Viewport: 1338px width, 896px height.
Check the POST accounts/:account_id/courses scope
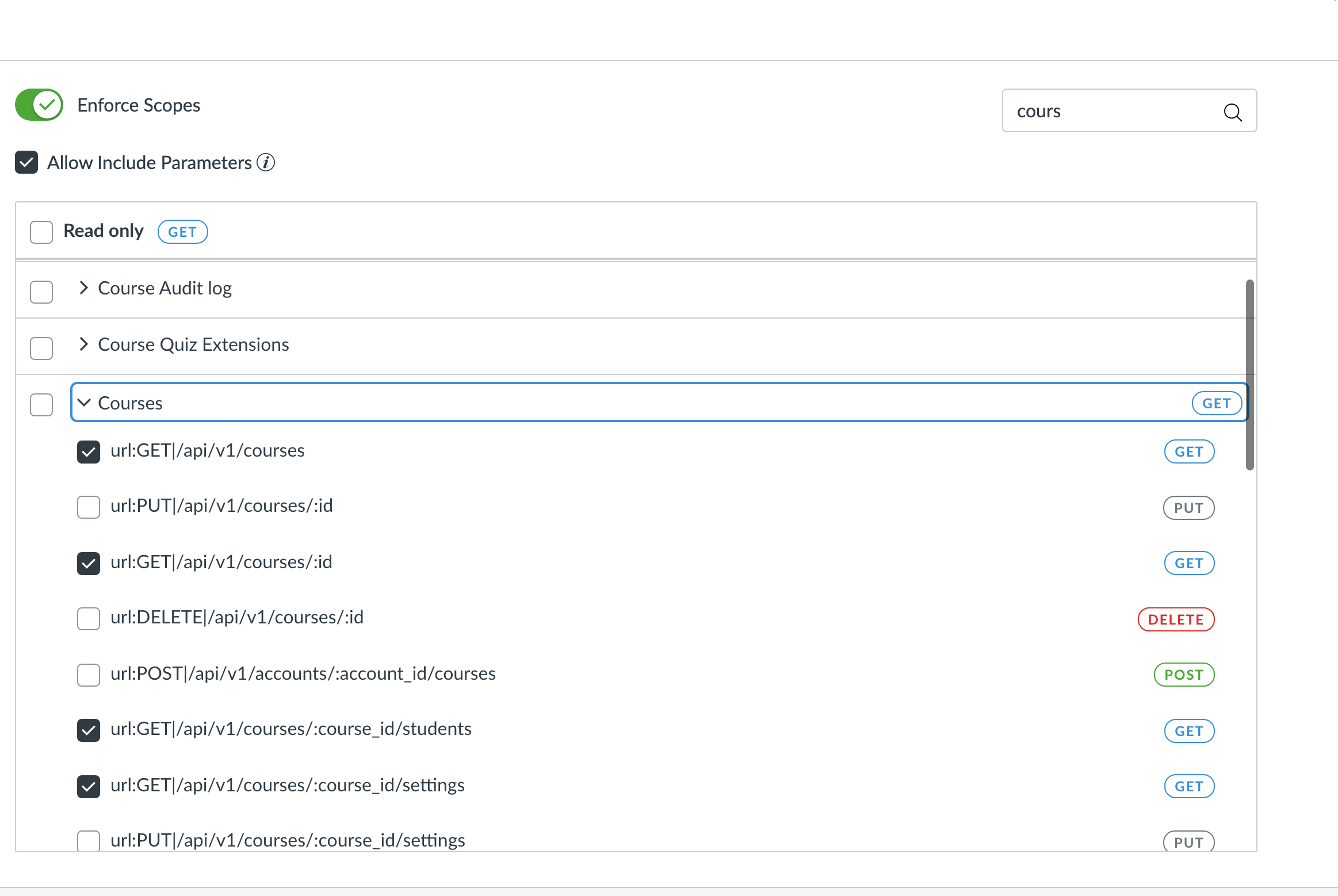(x=89, y=675)
